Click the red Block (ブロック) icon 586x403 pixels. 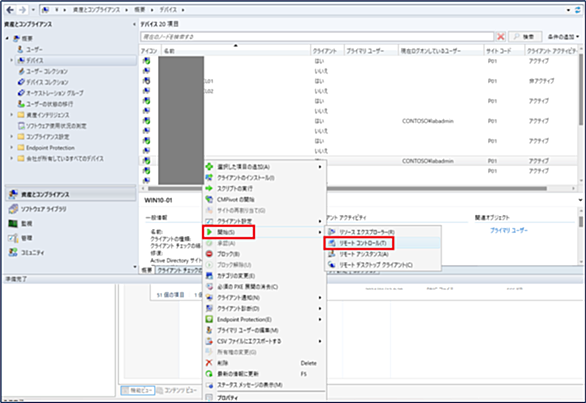coord(209,254)
